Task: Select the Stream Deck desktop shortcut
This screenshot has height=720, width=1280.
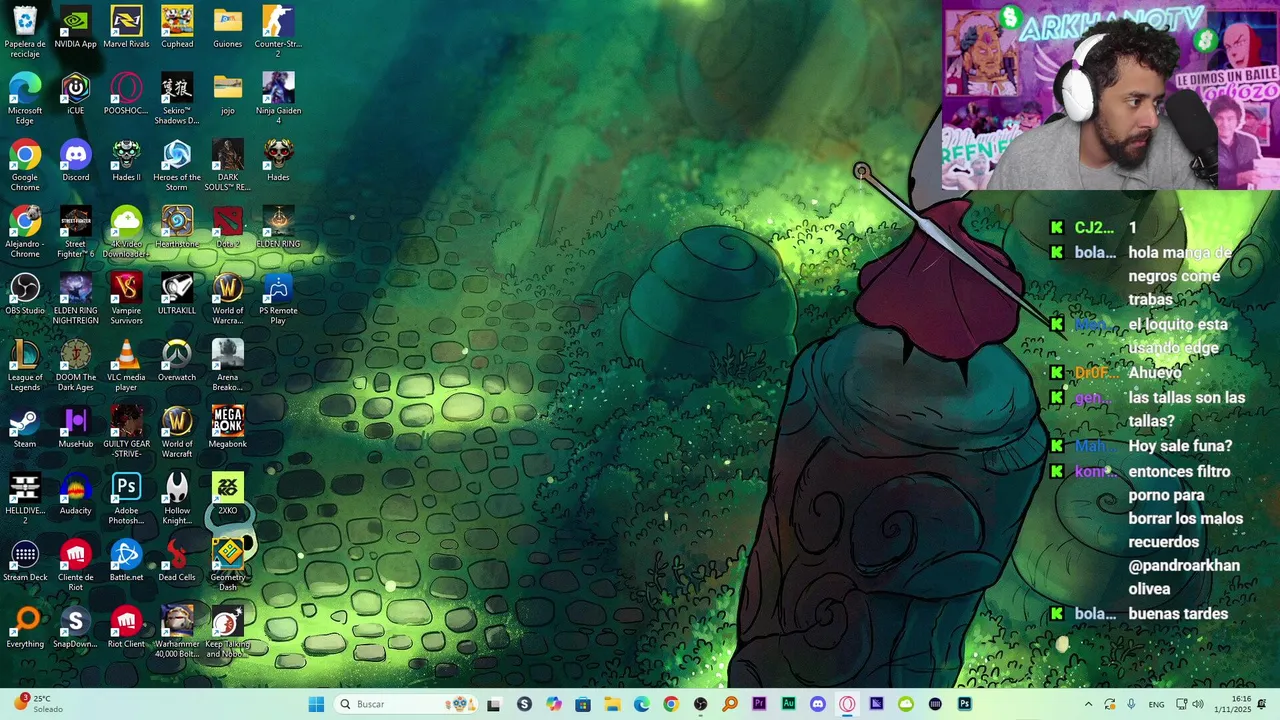Action: point(25,560)
